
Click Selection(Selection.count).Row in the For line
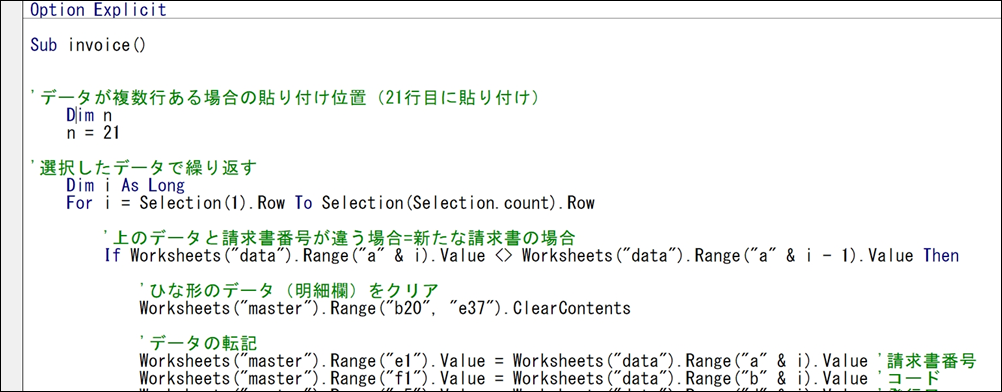458,203
